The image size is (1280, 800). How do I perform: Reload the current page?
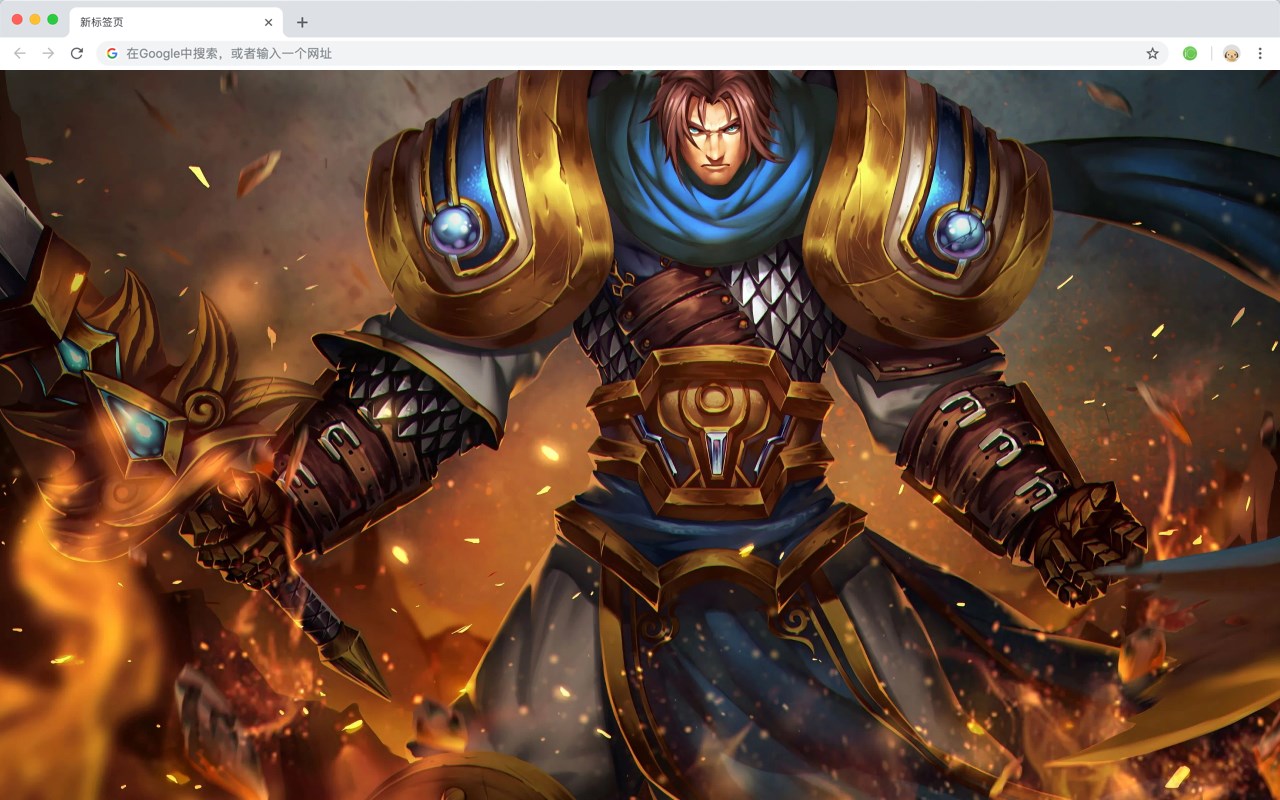pyautogui.click(x=76, y=53)
